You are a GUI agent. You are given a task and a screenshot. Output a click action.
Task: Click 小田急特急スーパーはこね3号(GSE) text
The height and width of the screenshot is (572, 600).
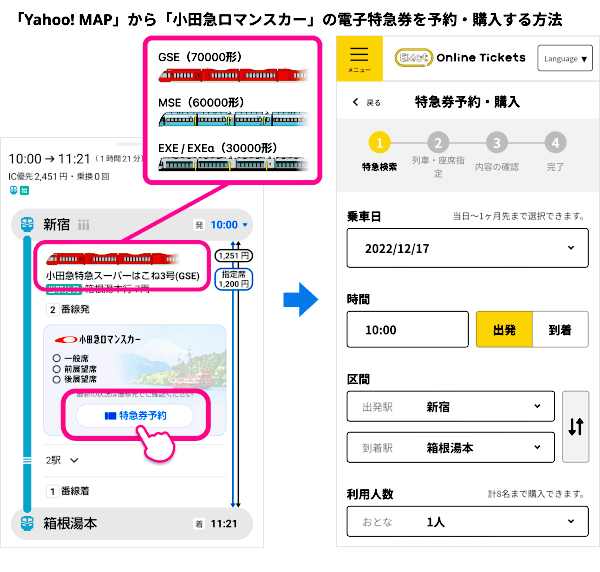pyautogui.click(x=122, y=276)
